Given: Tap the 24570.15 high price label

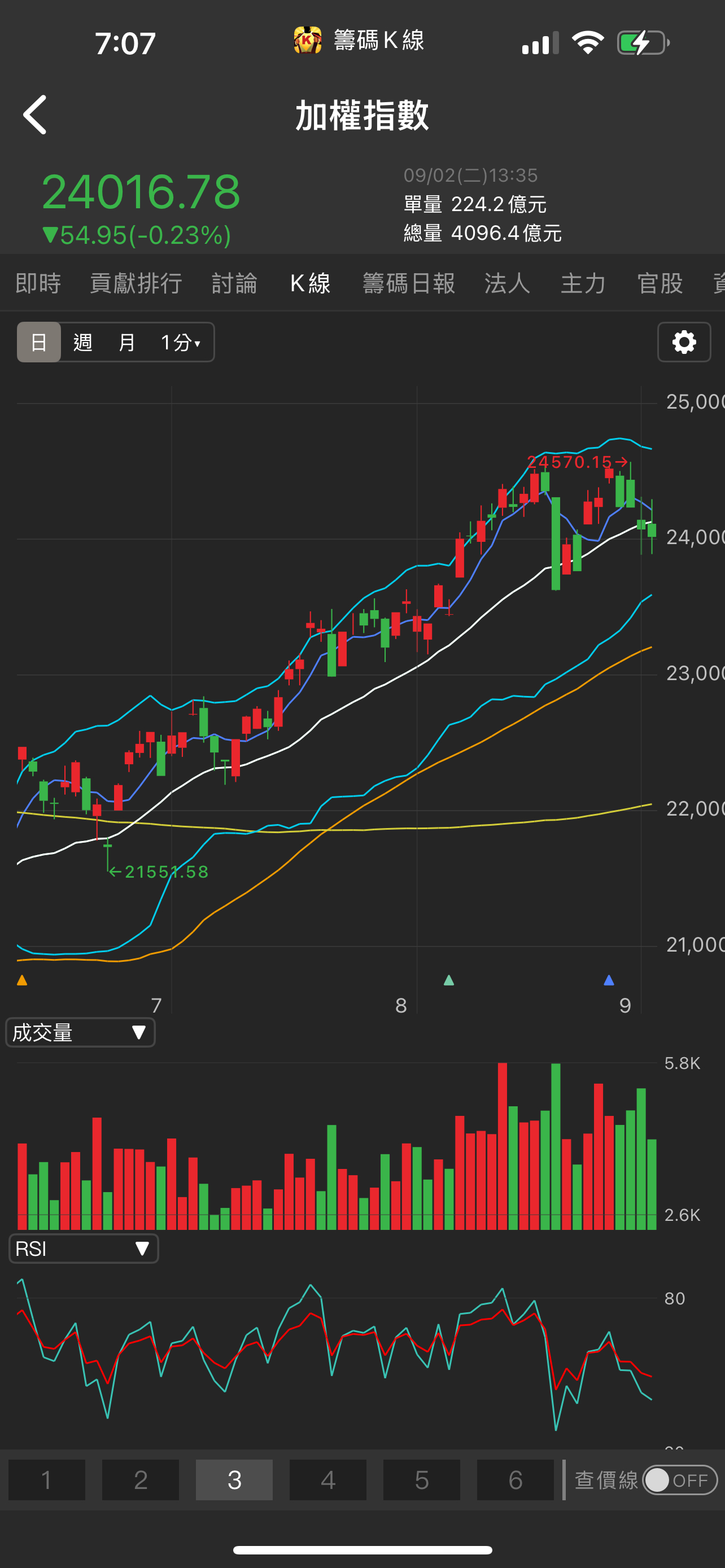Looking at the screenshot, I should pos(576,462).
